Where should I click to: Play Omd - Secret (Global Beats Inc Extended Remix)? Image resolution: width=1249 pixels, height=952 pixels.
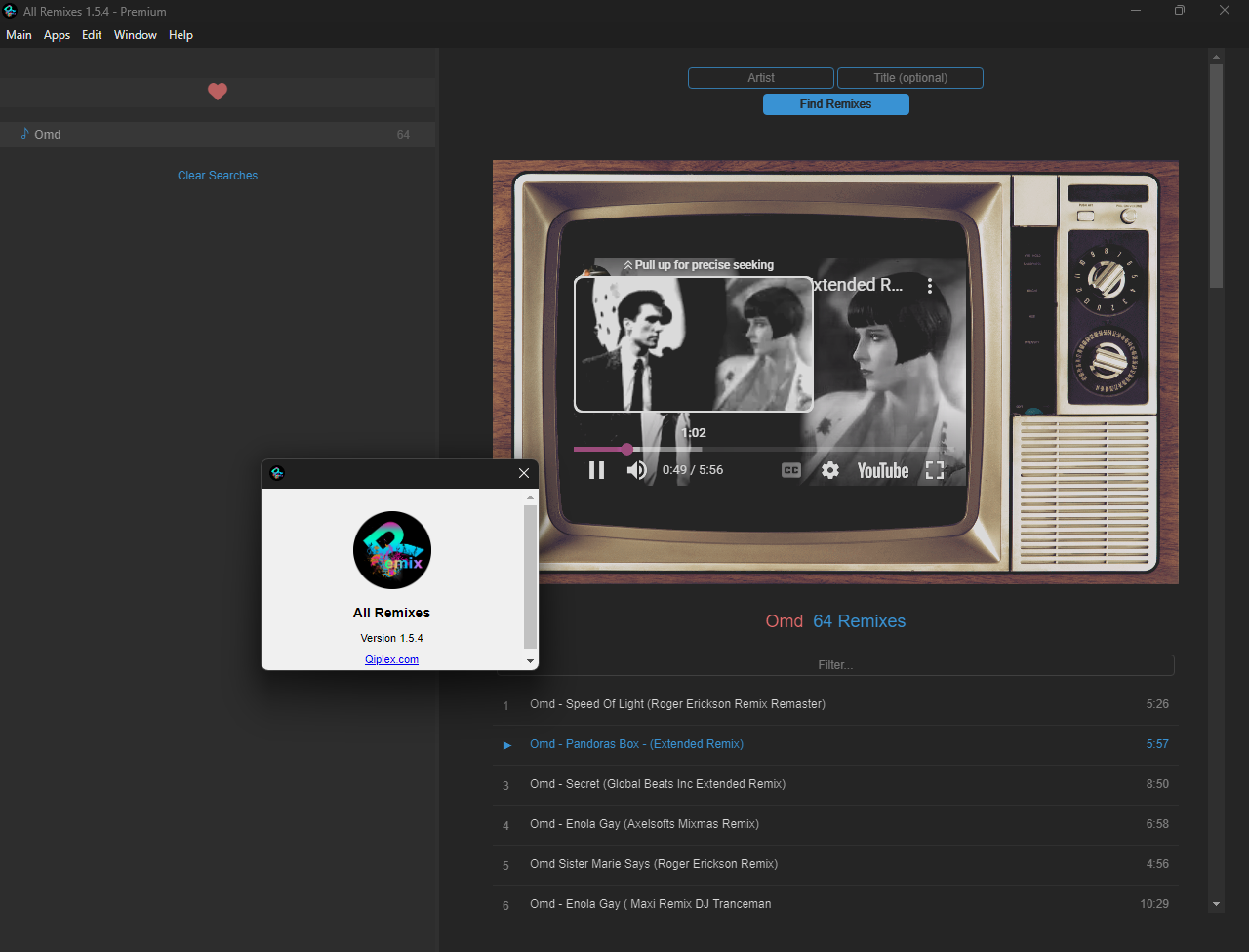click(x=835, y=784)
